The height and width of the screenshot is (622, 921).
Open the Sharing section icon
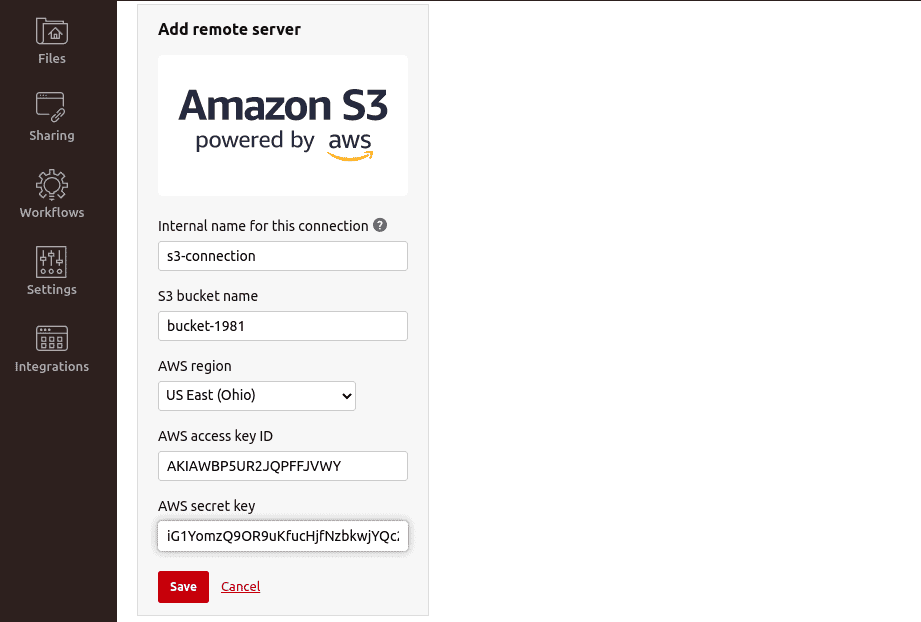tap(52, 107)
